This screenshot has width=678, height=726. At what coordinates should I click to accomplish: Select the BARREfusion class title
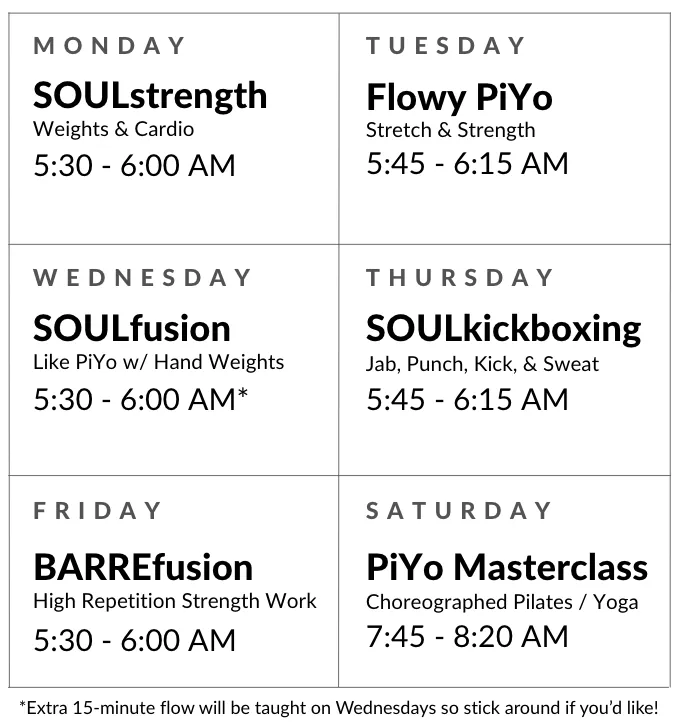(x=143, y=568)
